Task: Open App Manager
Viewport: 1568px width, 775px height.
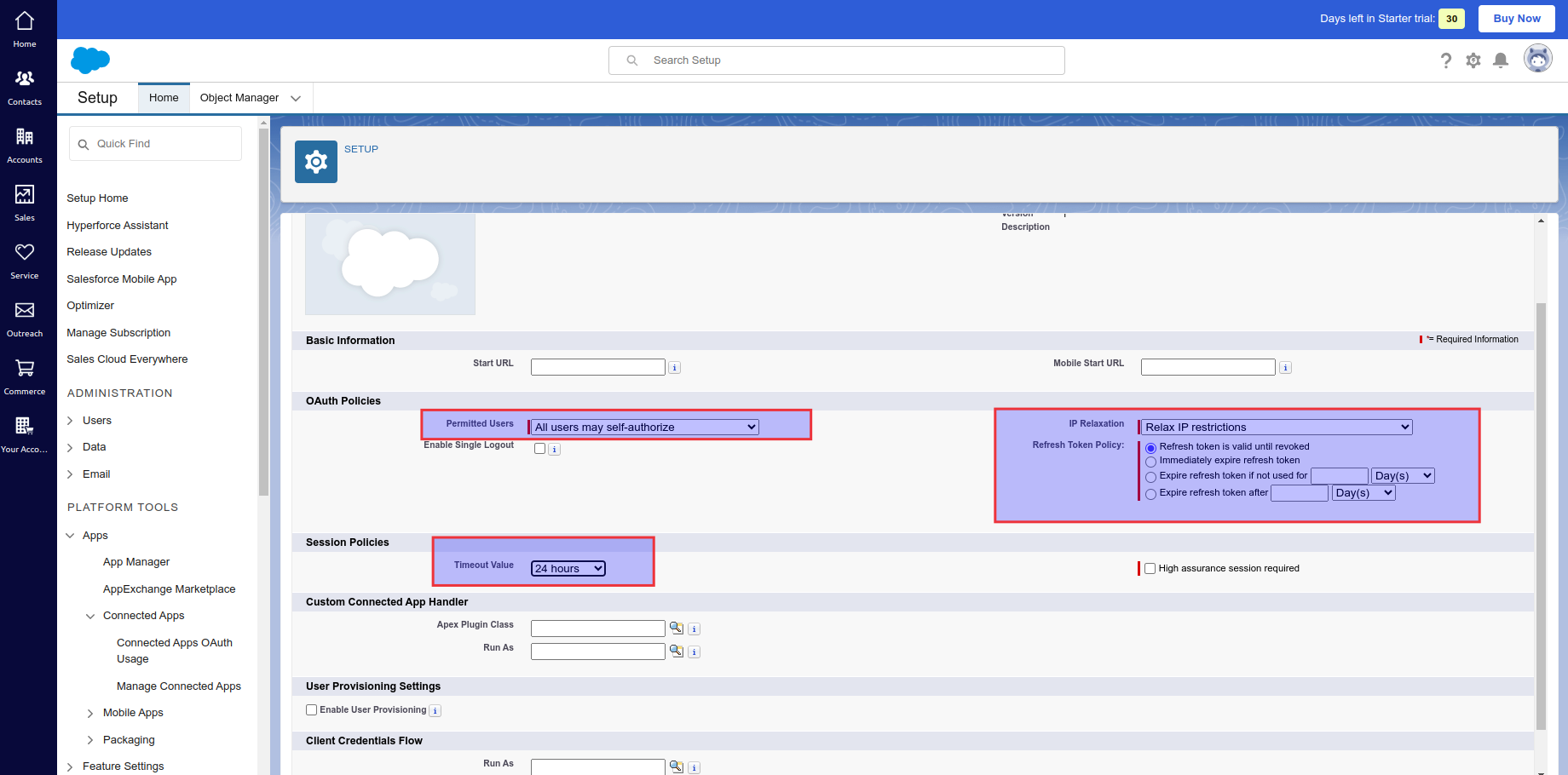Action: click(136, 562)
